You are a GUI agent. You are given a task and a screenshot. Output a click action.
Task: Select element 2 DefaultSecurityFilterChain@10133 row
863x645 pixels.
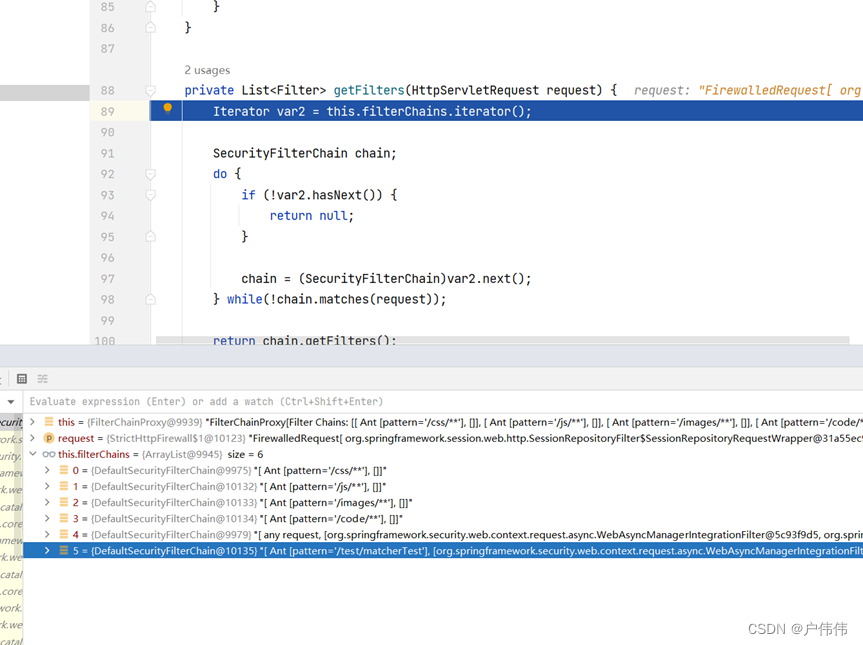point(443,502)
